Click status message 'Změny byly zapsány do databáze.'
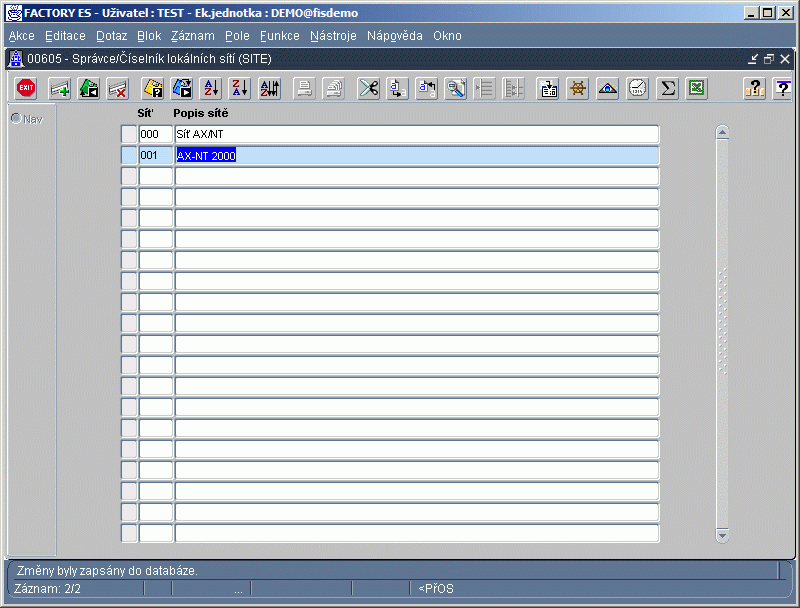 click(x=107, y=571)
